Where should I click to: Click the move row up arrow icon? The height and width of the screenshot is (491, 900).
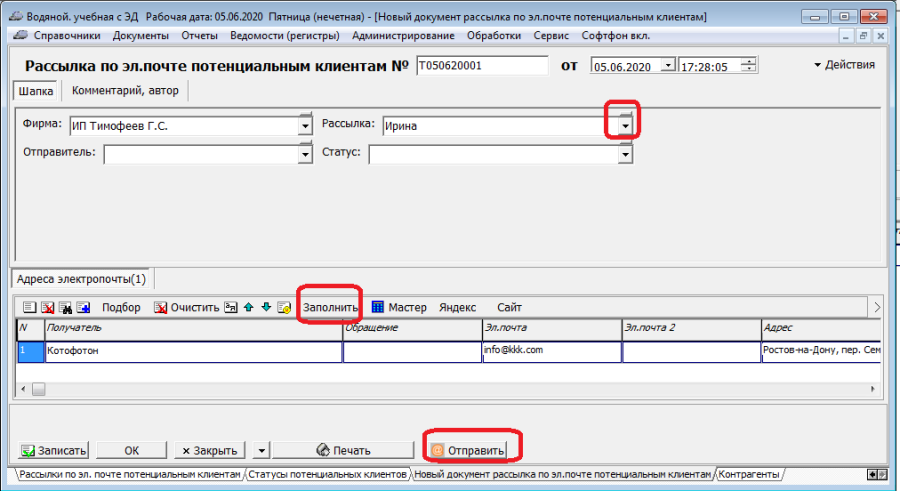248,308
